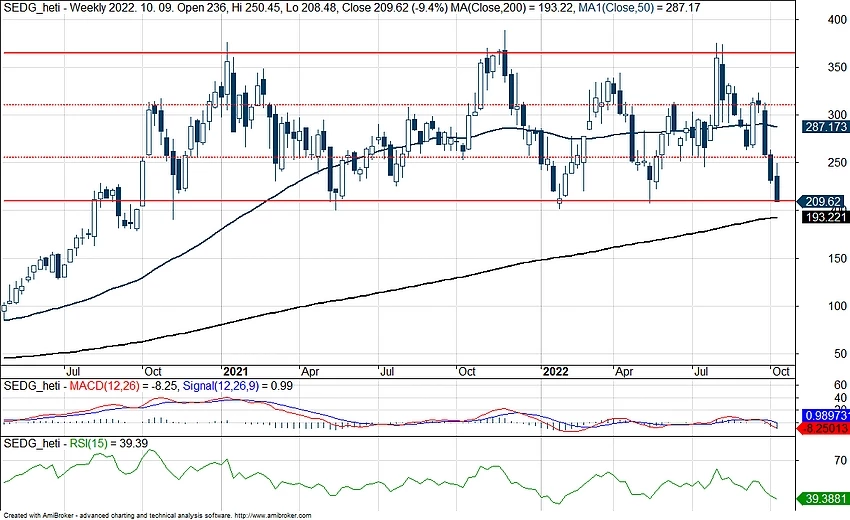
Task: Click the 300 price axis label
Action: pos(837,114)
